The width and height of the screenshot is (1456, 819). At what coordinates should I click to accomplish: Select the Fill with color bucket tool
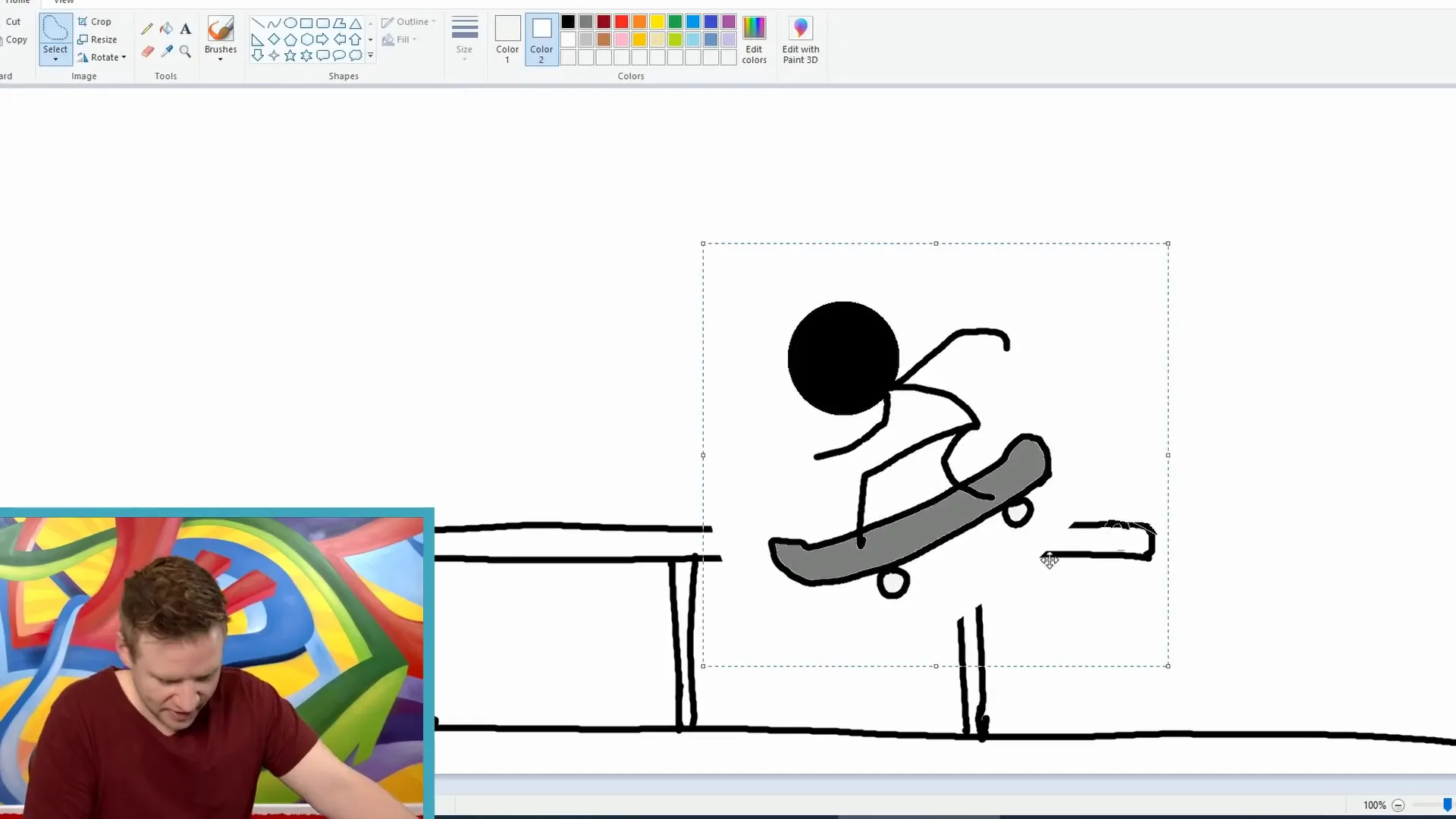[x=166, y=29]
